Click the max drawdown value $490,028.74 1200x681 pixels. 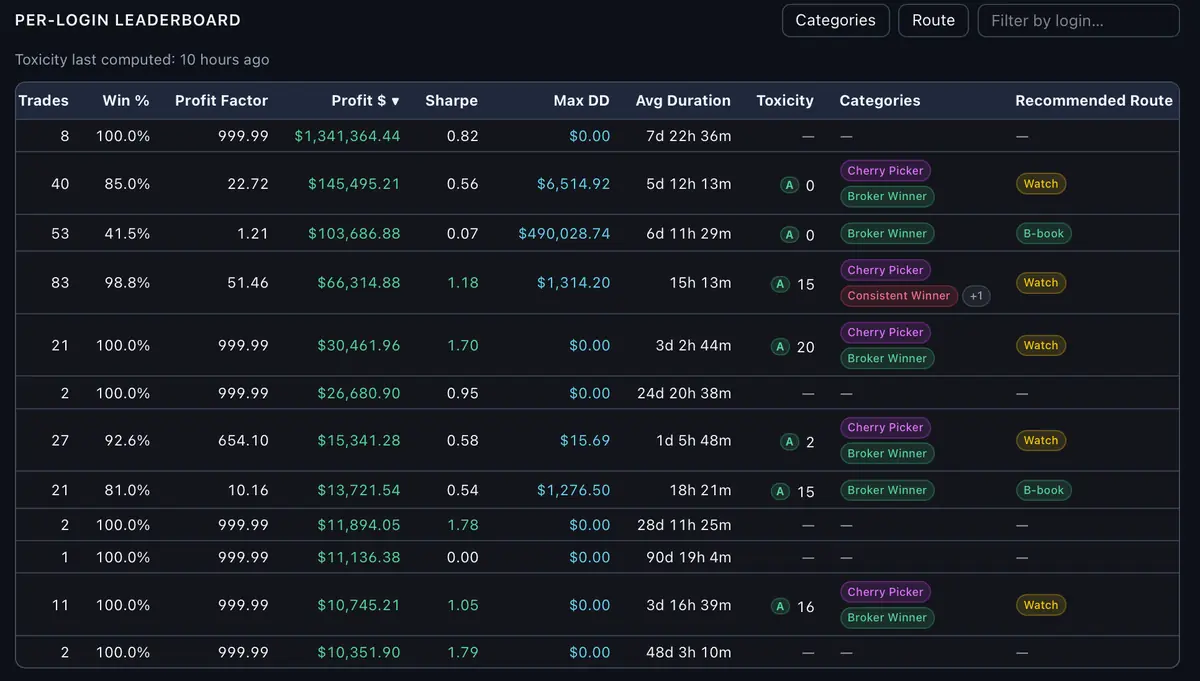(564, 233)
